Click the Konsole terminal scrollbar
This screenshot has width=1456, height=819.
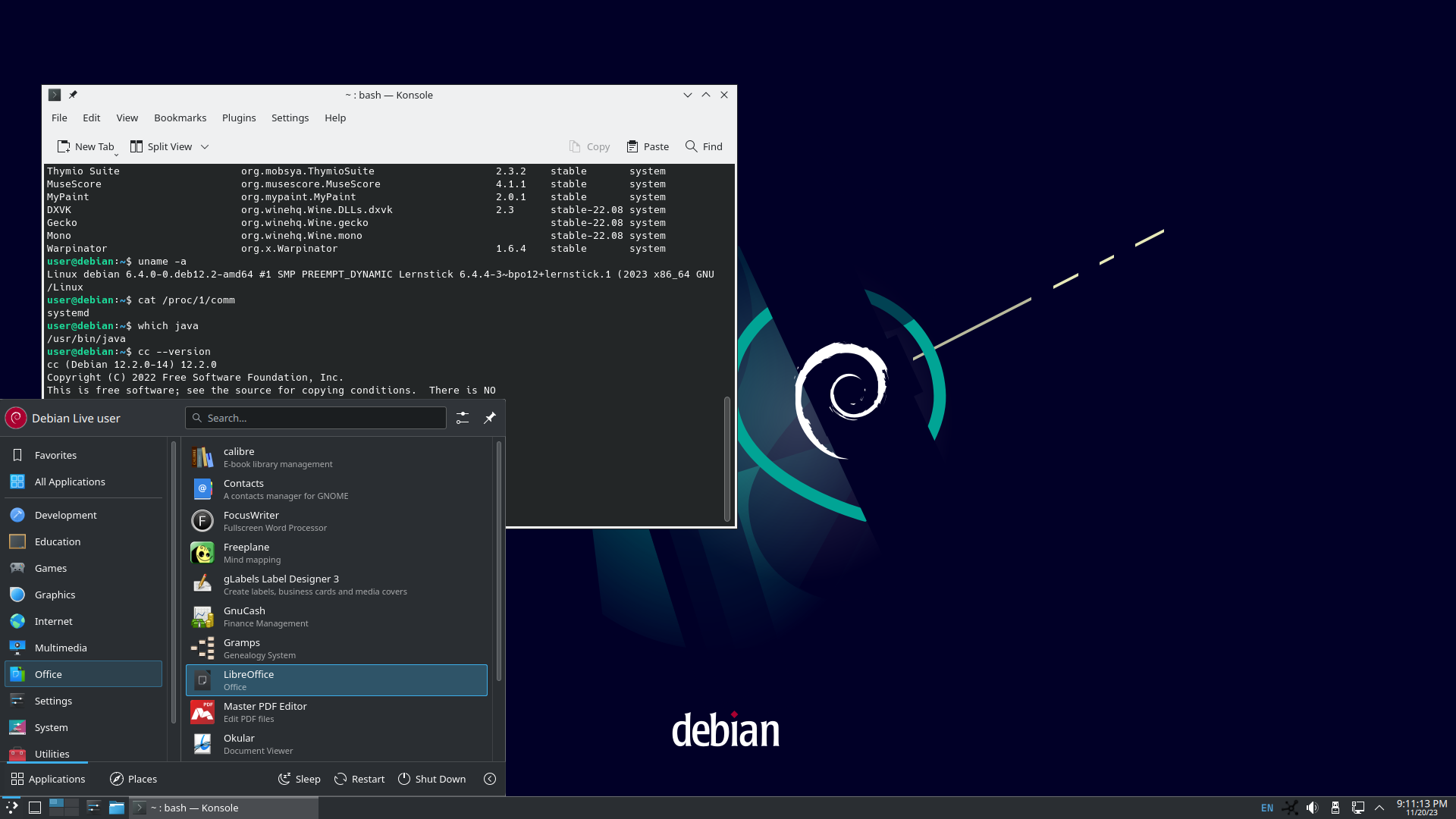[x=727, y=459]
